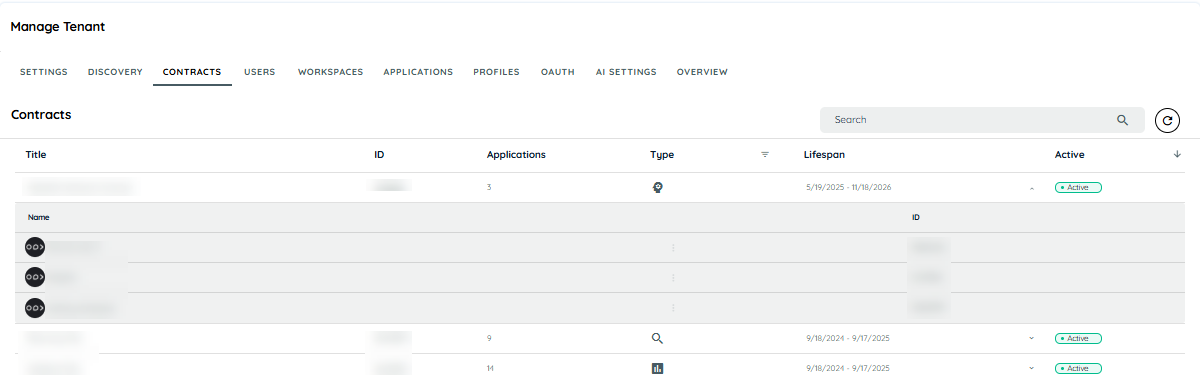This screenshot has width=1200, height=383.
Task: Select the OAuth tab
Action: click(557, 72)
